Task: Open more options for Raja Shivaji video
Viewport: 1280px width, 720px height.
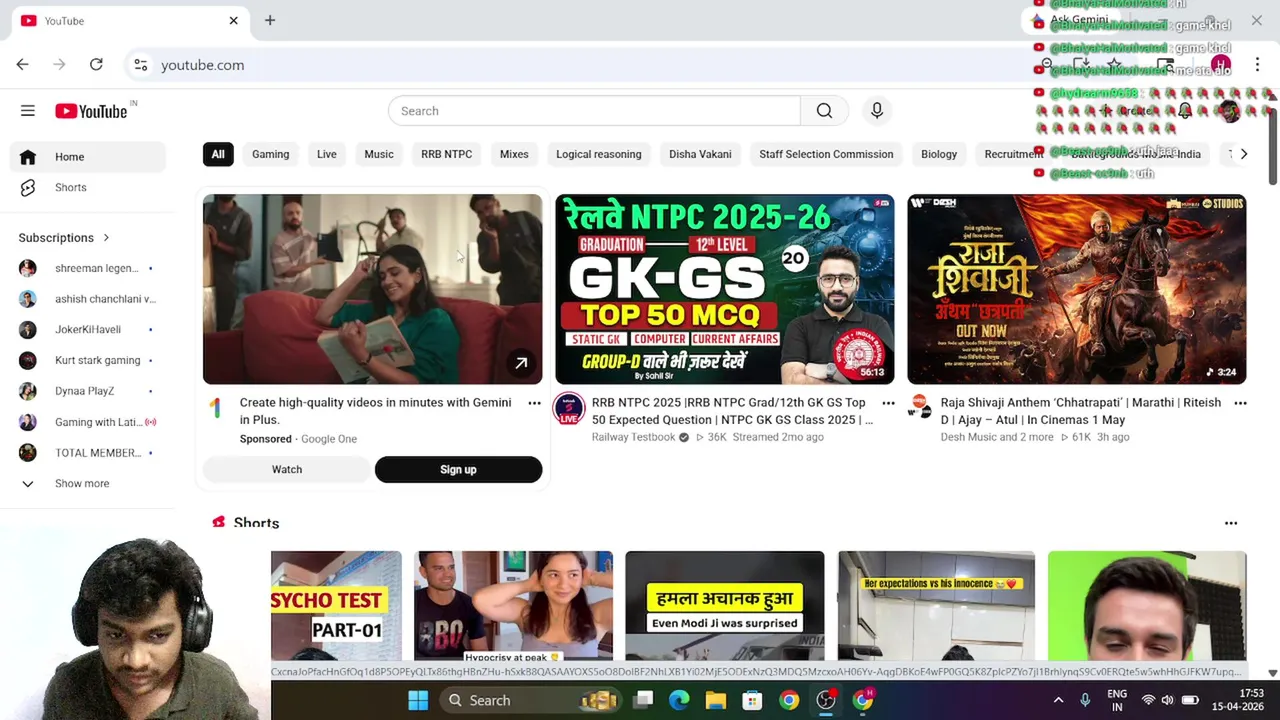Action: coord(1240,403)
